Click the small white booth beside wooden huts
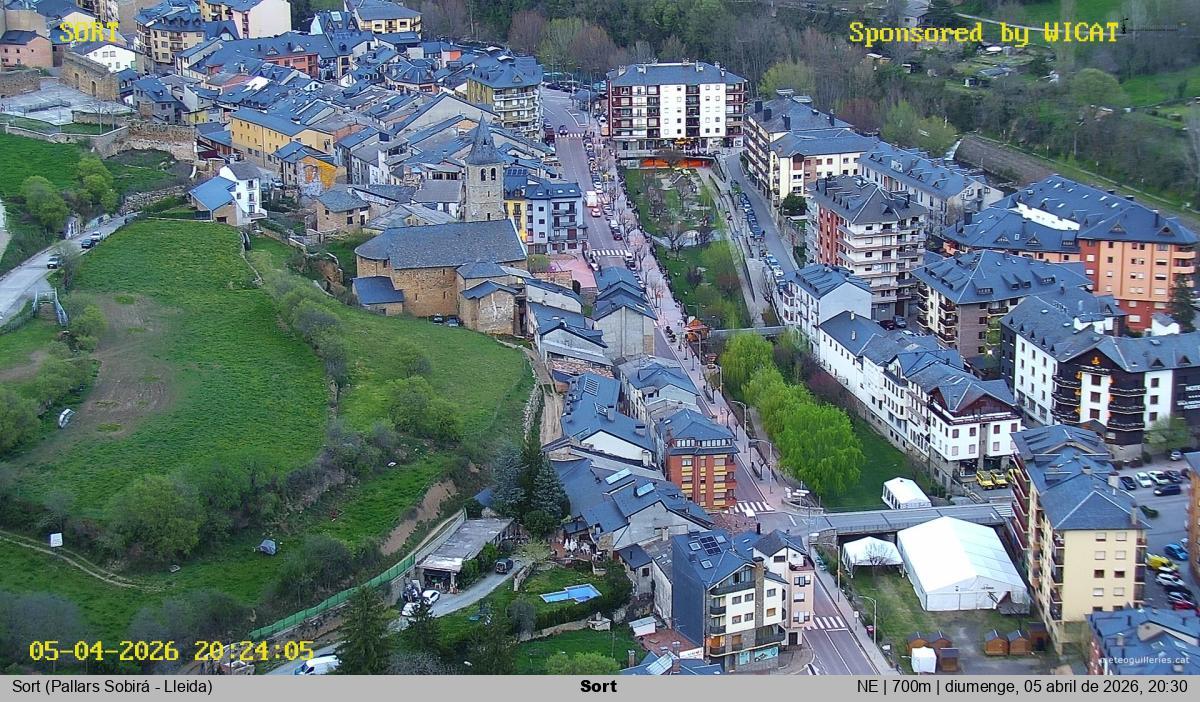The width and height of the screenshot is (1200, 702). point(923,660)
